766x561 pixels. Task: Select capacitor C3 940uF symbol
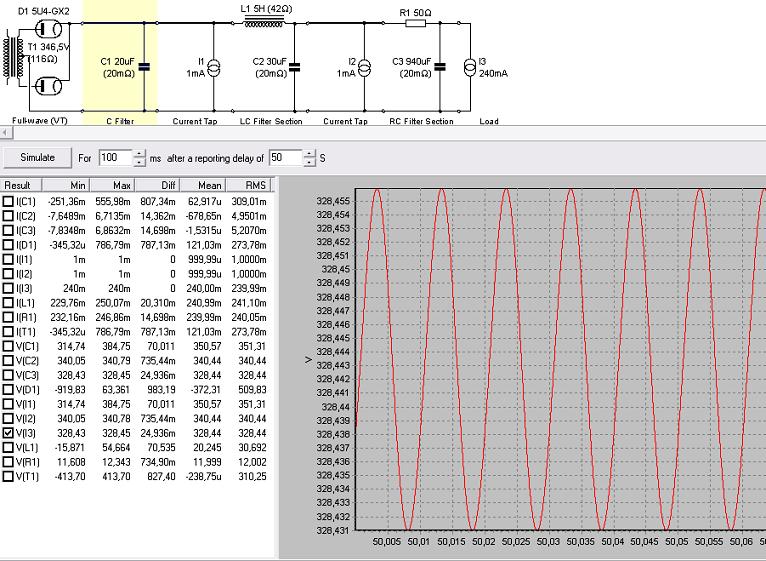tap(441, 67)
